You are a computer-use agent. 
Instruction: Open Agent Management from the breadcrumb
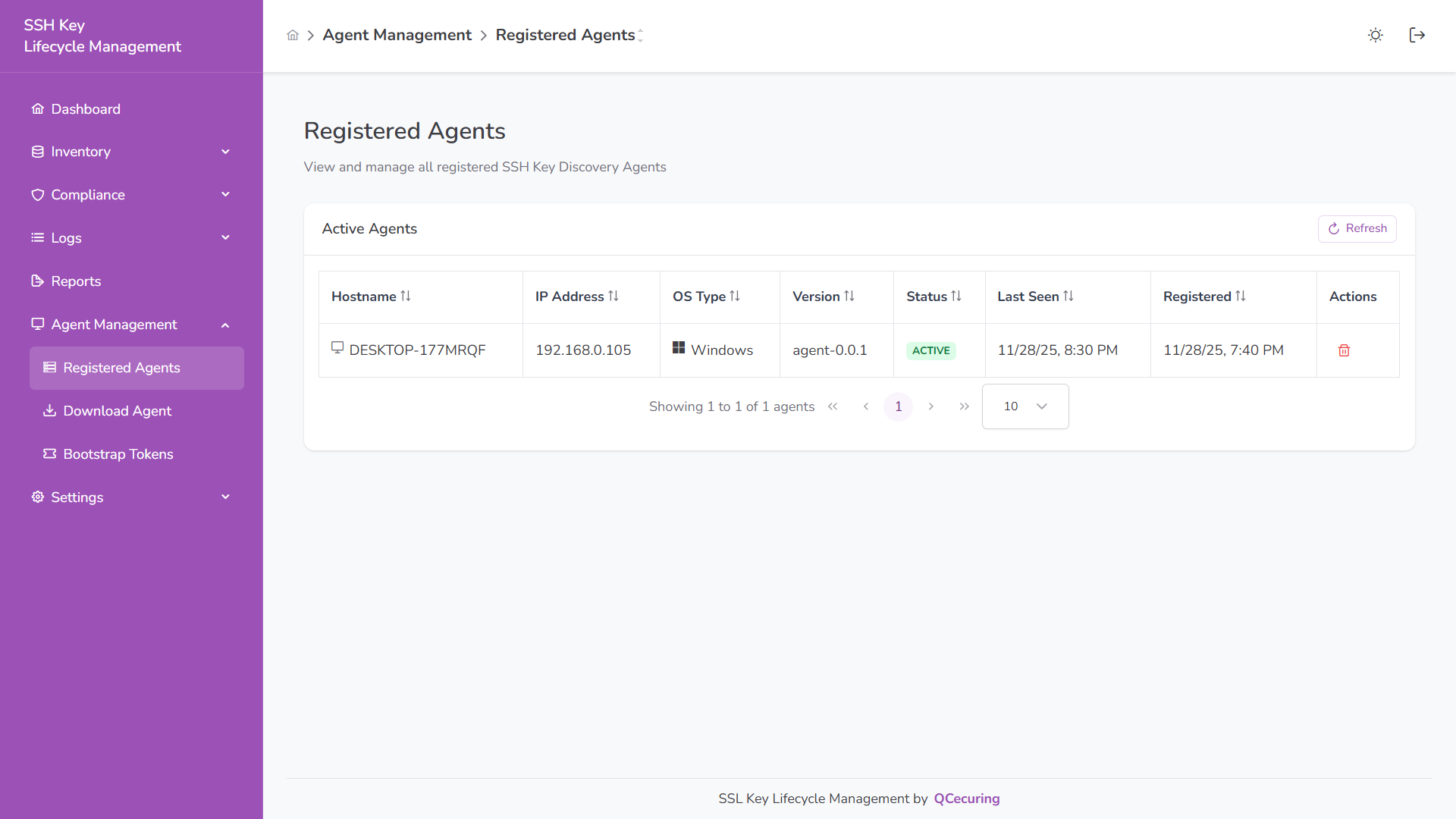[x=397, y=35]
